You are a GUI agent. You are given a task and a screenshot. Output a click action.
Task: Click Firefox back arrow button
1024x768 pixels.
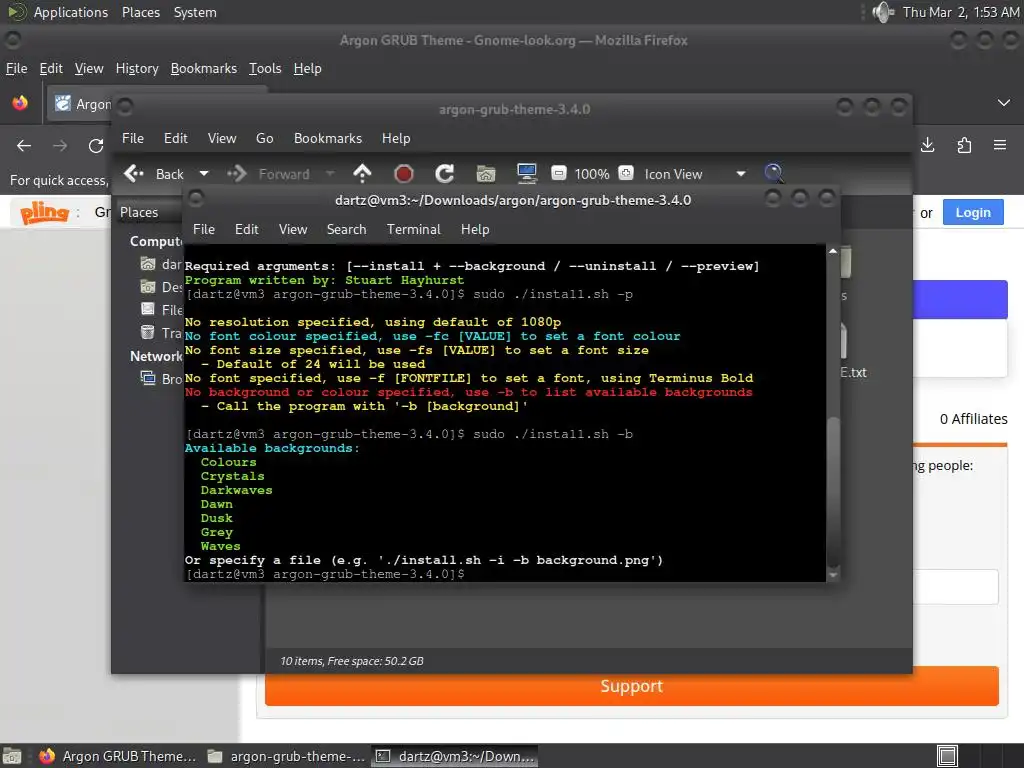[x=24, y=146]
